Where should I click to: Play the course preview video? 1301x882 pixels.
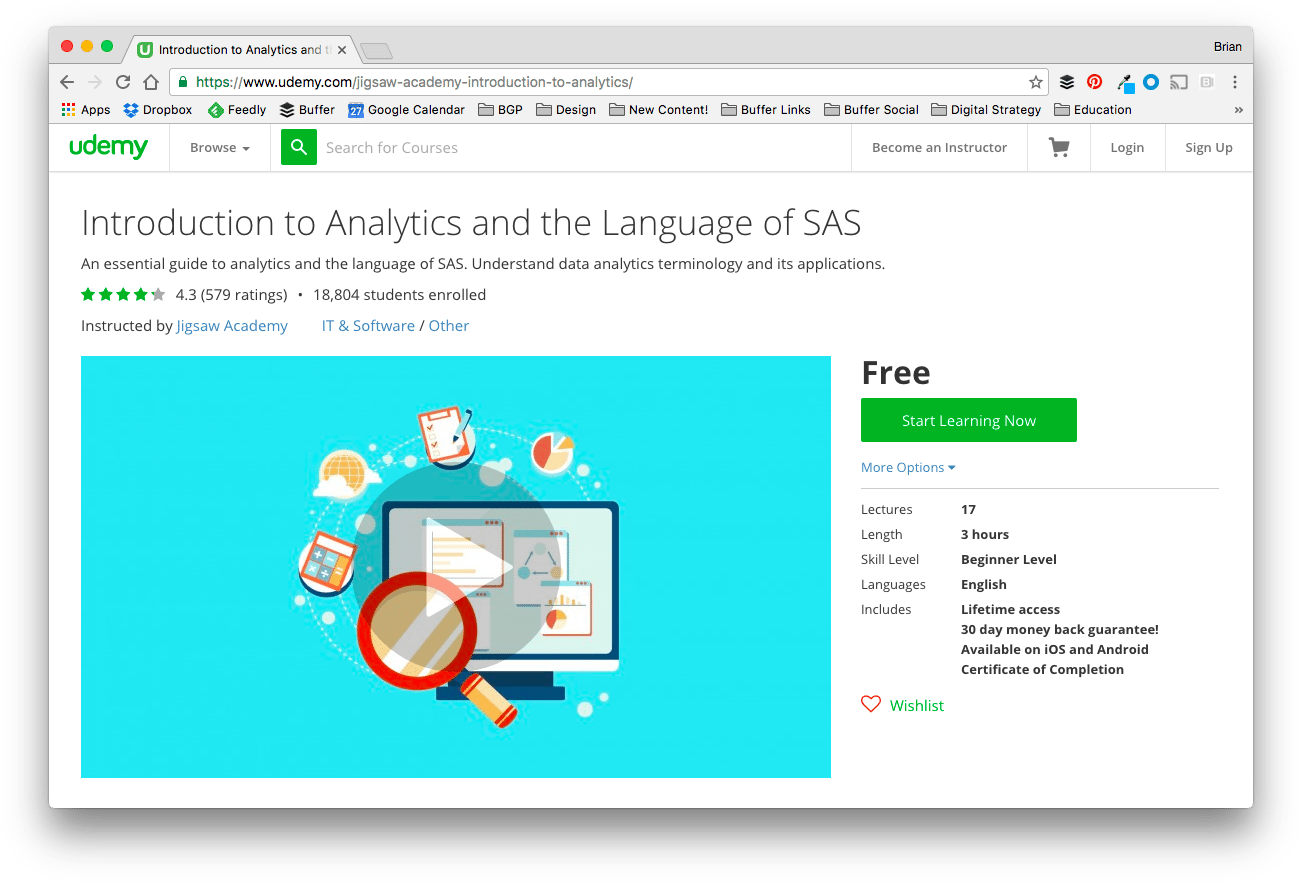[456, 567]
